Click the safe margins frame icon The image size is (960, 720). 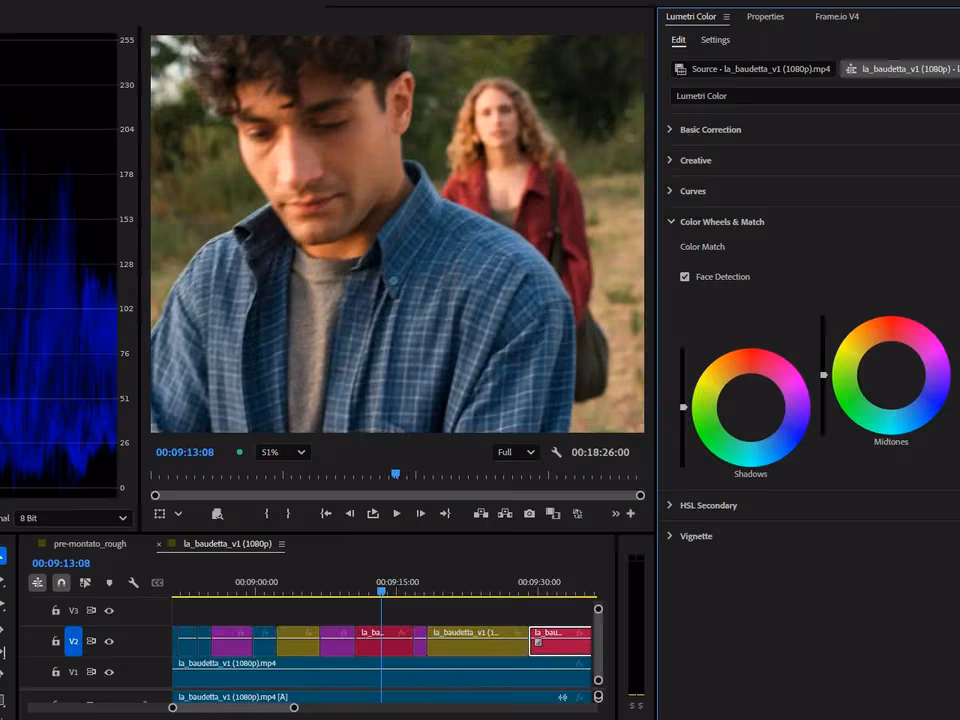click(x=160, y=514)
